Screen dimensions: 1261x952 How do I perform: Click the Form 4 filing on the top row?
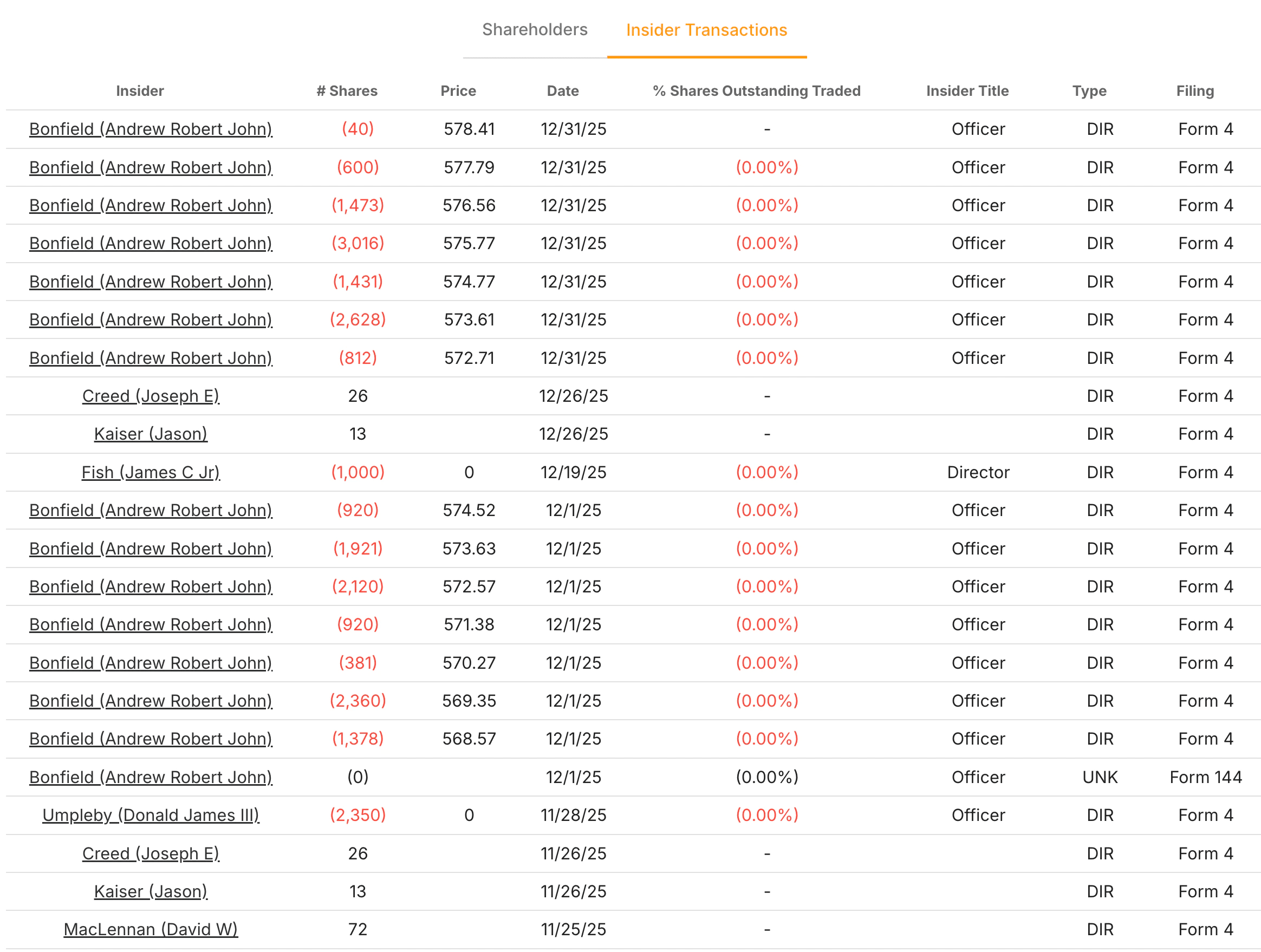pyautogui.click(x=1205, y=129)
